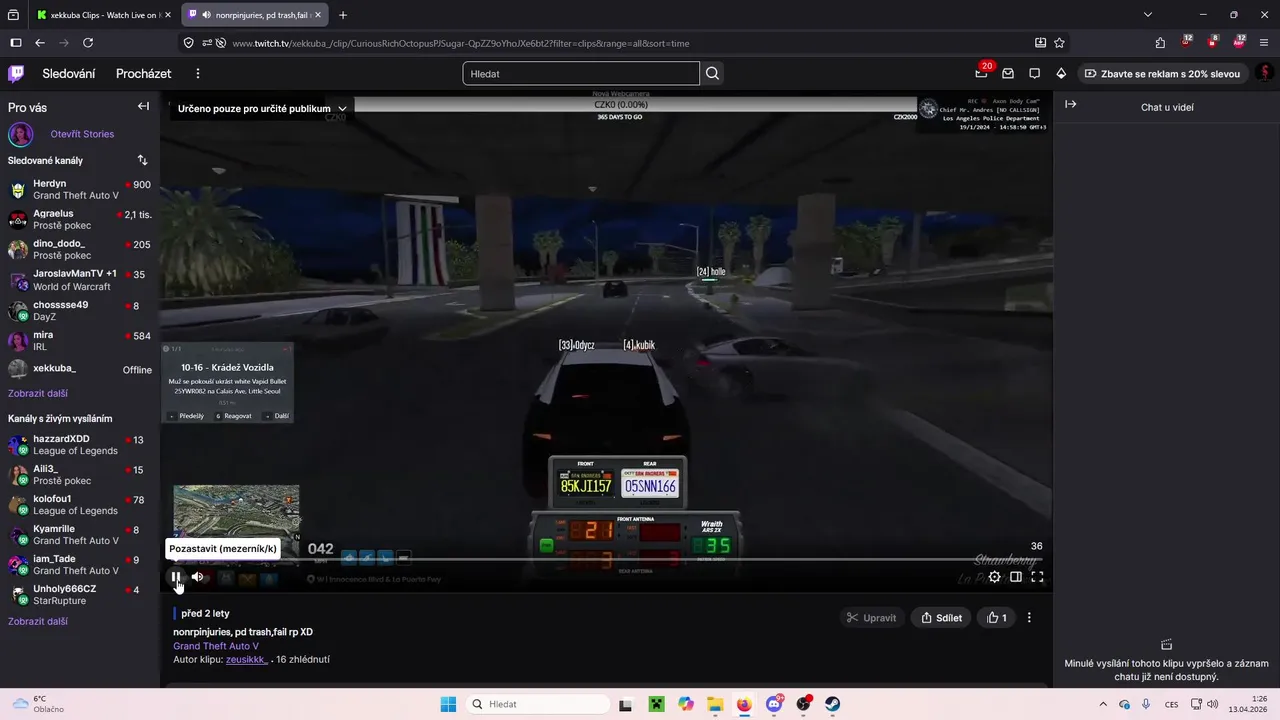Open offline xekkuba_ channel in sidebar
The height and width of the screenshot is (720, 1280).
coord(80,369)
